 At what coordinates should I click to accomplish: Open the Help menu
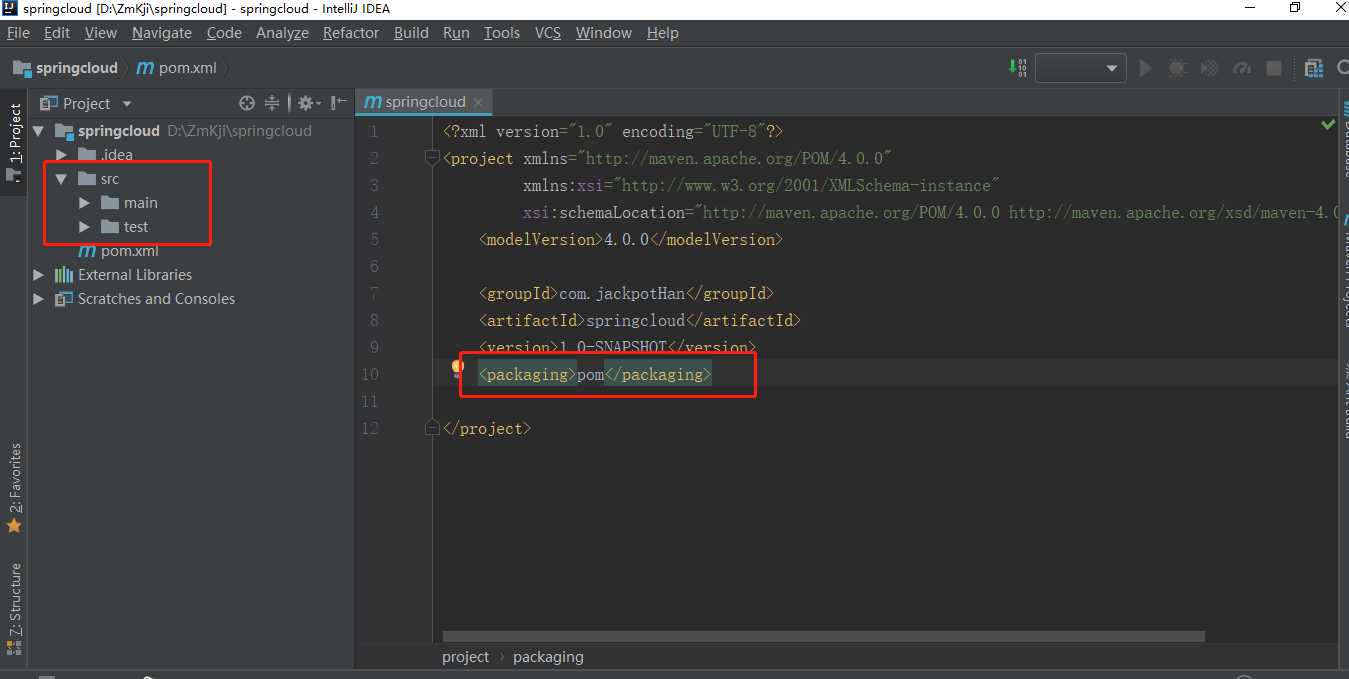click(663, 33)
